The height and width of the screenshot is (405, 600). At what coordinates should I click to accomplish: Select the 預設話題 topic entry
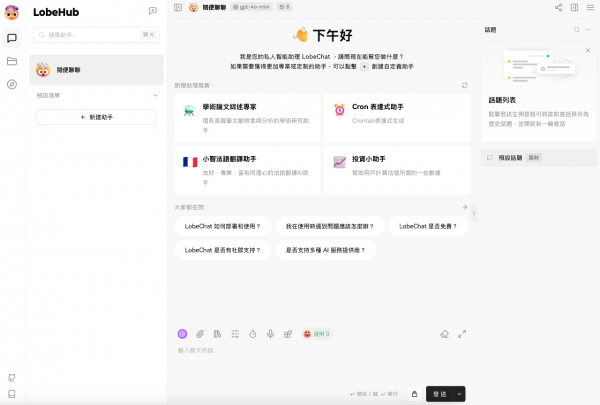539,158
